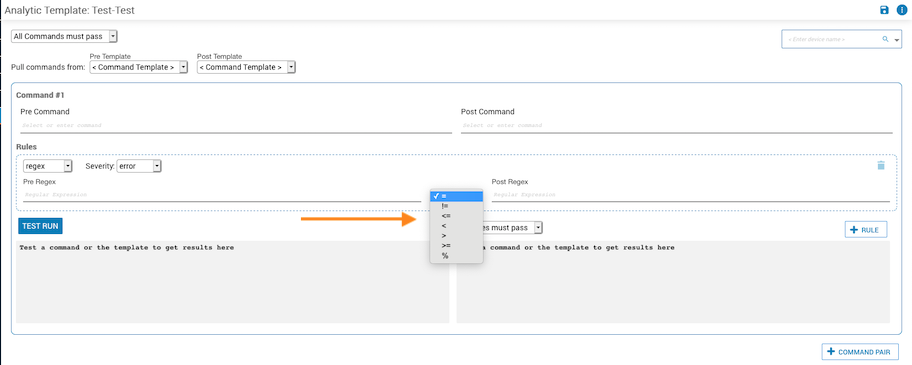Open the Post Template command dropdown
This screenshot has height=365, width=912.
[247, 67]
